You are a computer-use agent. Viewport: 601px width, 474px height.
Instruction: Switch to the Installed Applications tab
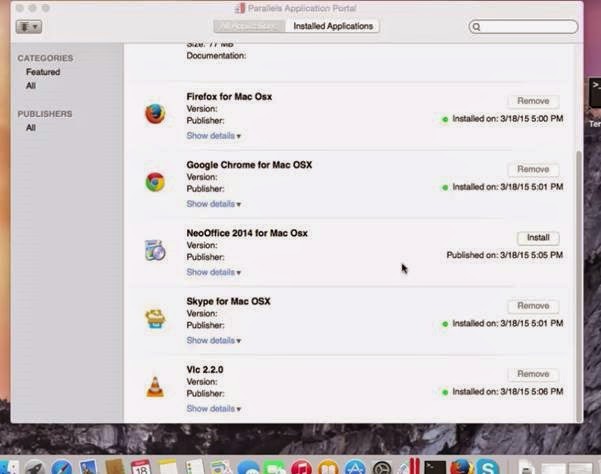pos(333,26)
